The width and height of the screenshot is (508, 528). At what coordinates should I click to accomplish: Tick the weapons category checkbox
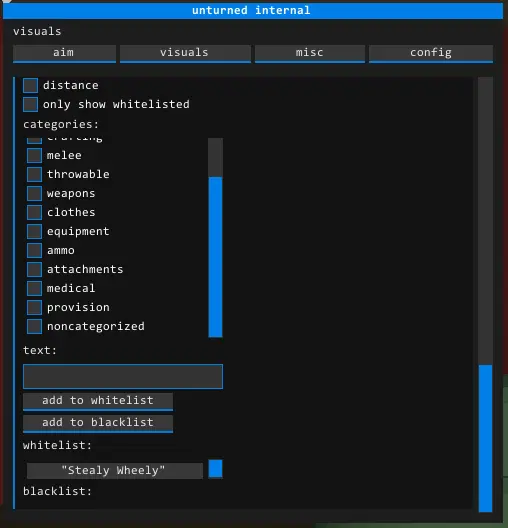34,194
